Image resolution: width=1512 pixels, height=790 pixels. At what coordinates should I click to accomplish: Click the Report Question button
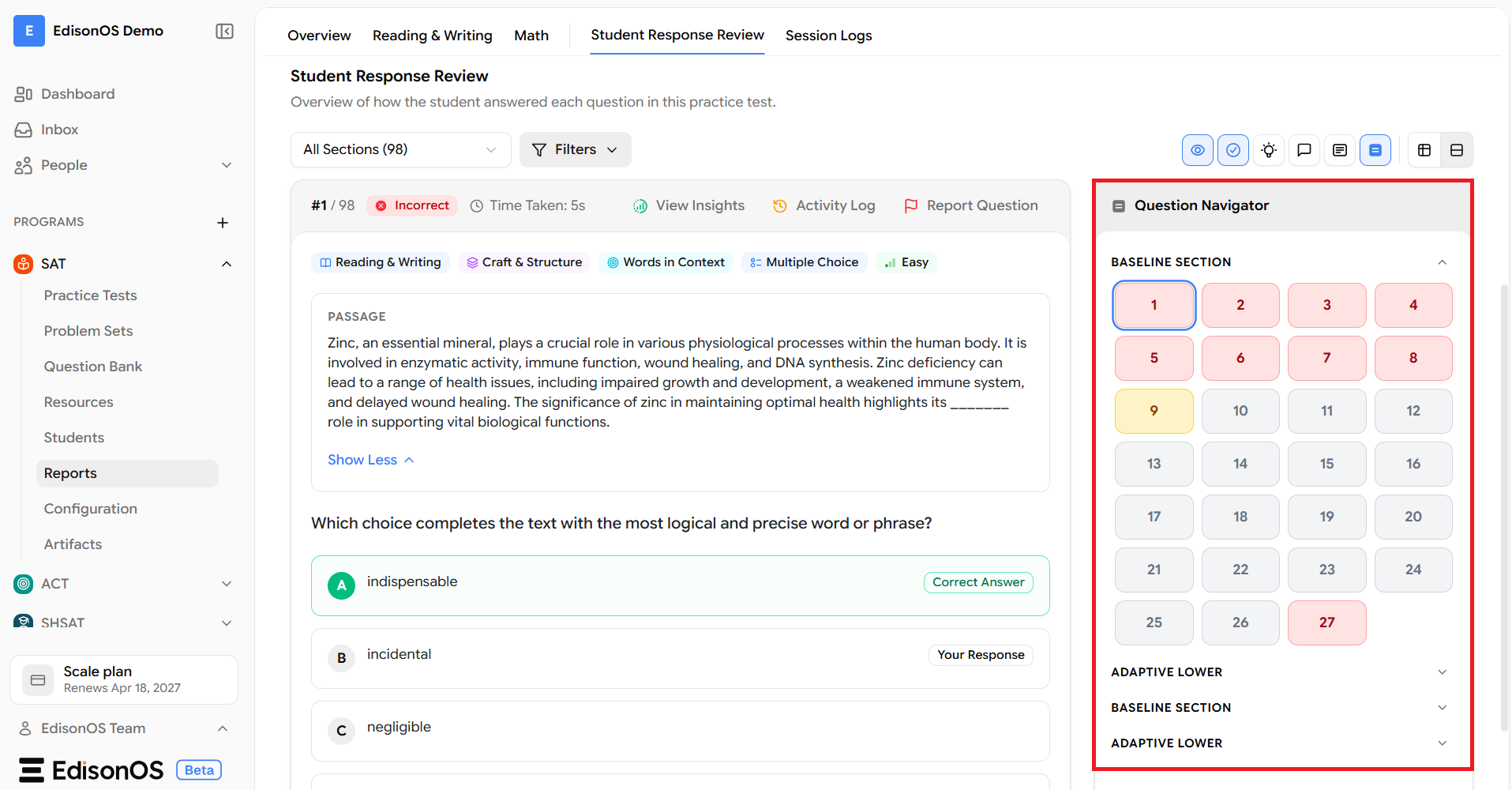pyautogui.click(x=971, y=206)
